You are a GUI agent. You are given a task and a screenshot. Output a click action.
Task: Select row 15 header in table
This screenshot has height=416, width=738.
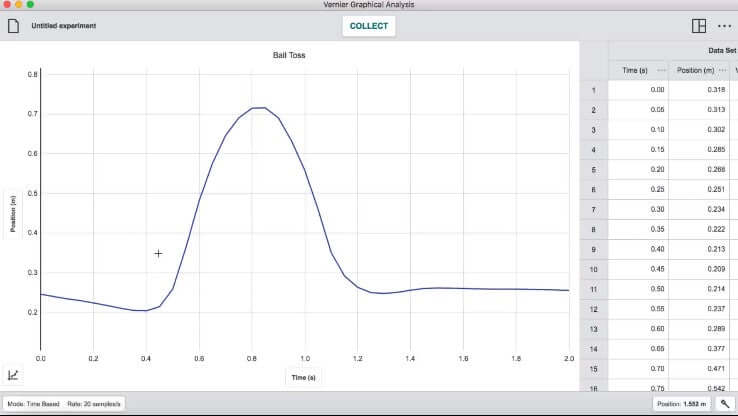[x=594, y=369]
